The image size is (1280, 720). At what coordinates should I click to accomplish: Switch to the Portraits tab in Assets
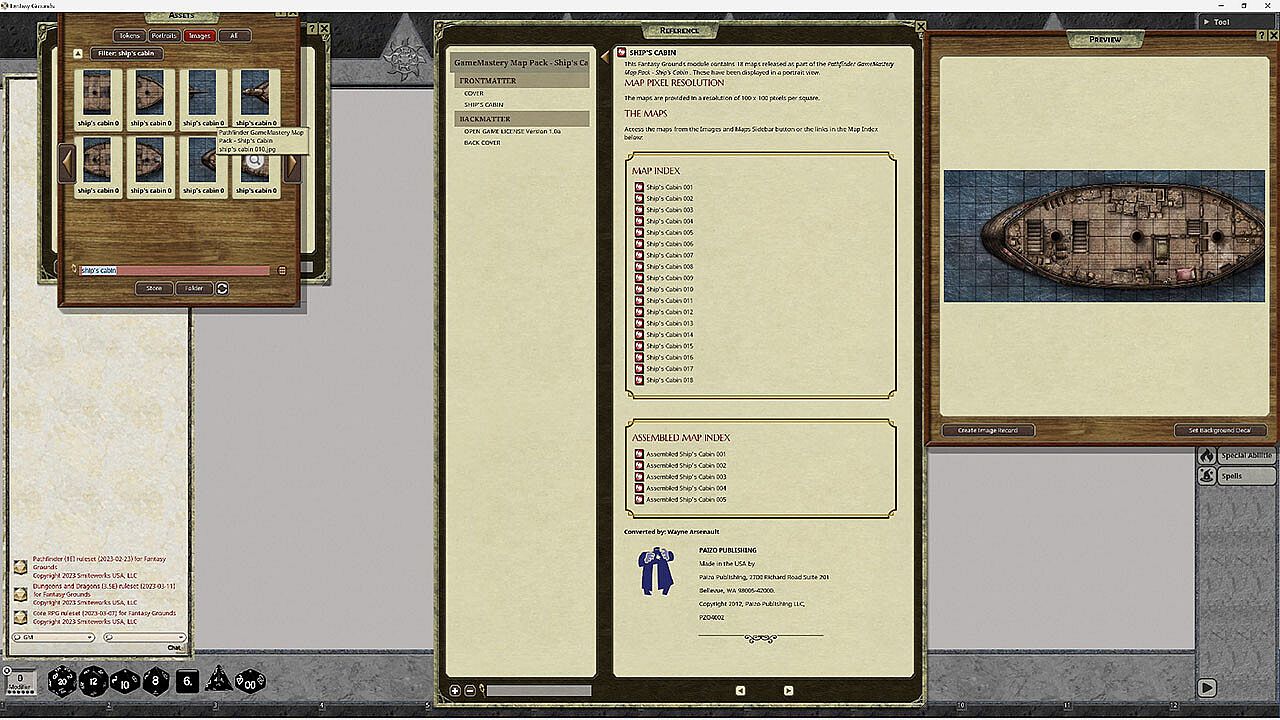164,36
